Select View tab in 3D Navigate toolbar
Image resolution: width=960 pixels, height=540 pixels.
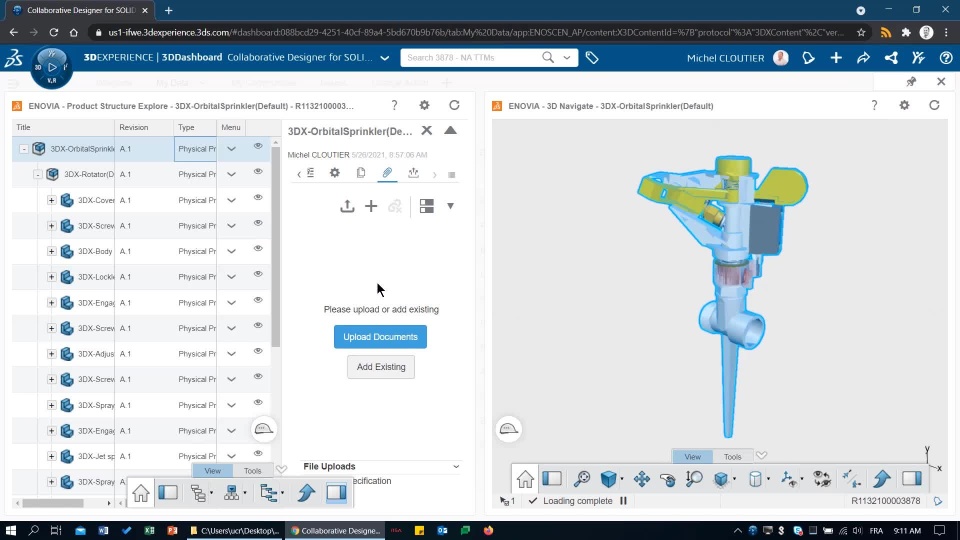point(692,457)
